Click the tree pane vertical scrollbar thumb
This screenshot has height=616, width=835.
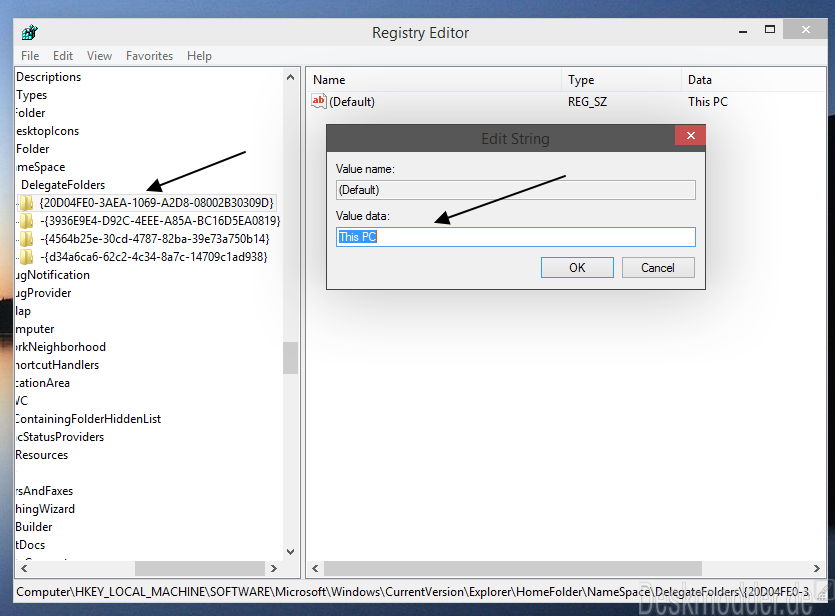pos(290,358)
